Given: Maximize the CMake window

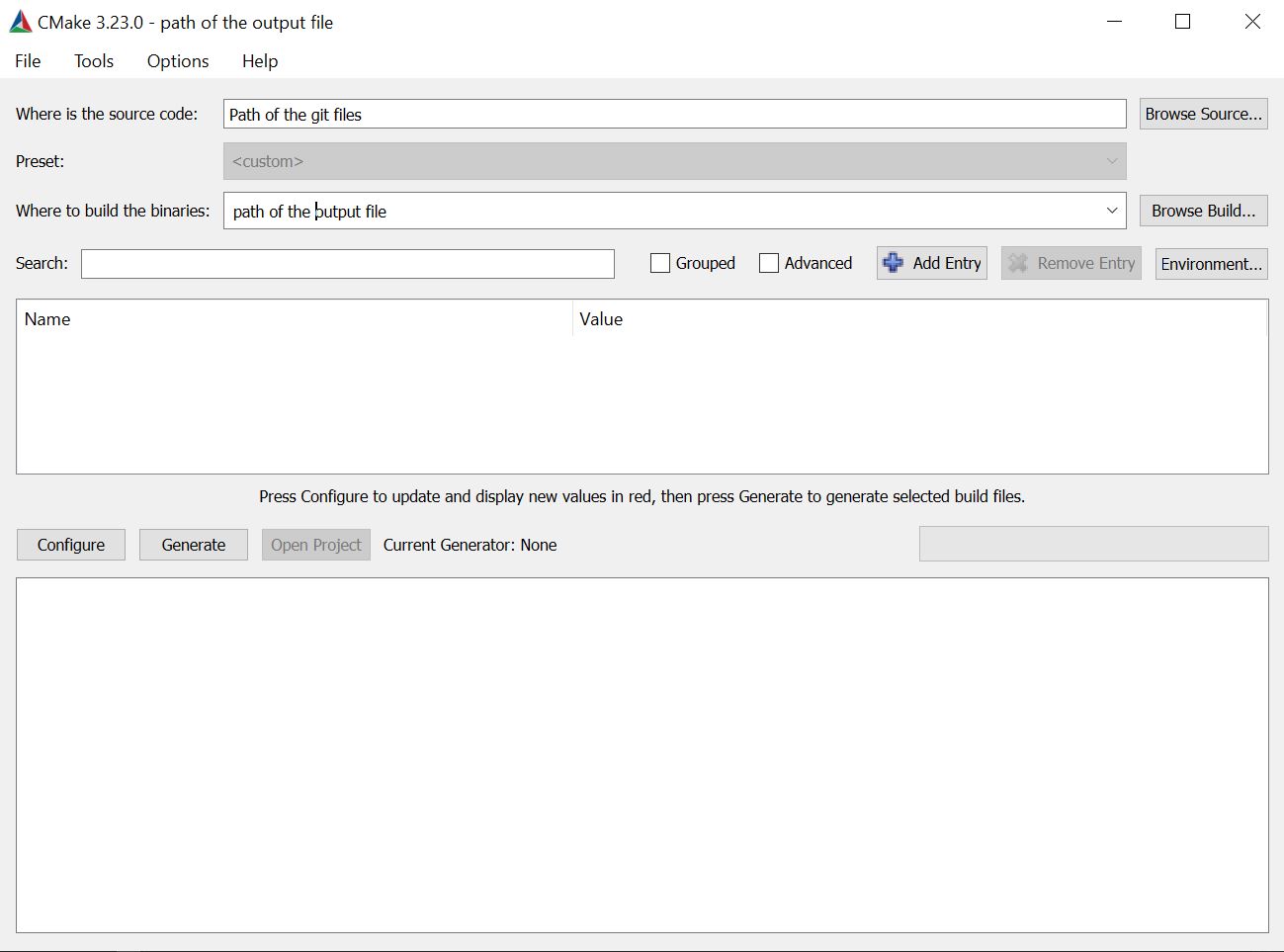Looking at the screenshot, I should pyautogui.click(x=1182, y=22).
